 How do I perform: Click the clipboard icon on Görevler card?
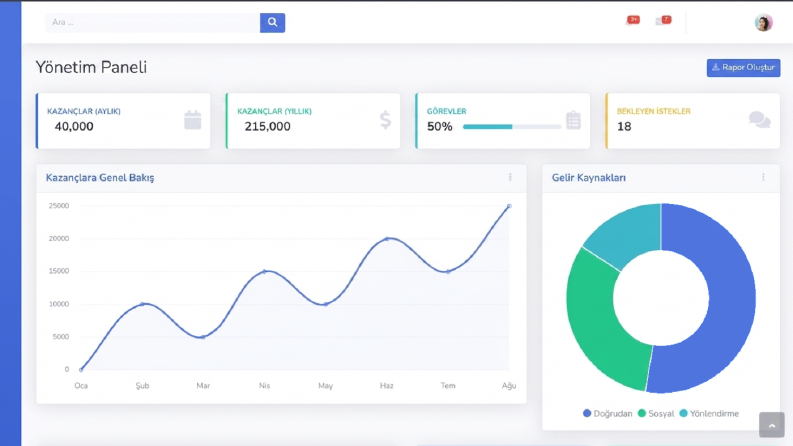click(573, 120)
